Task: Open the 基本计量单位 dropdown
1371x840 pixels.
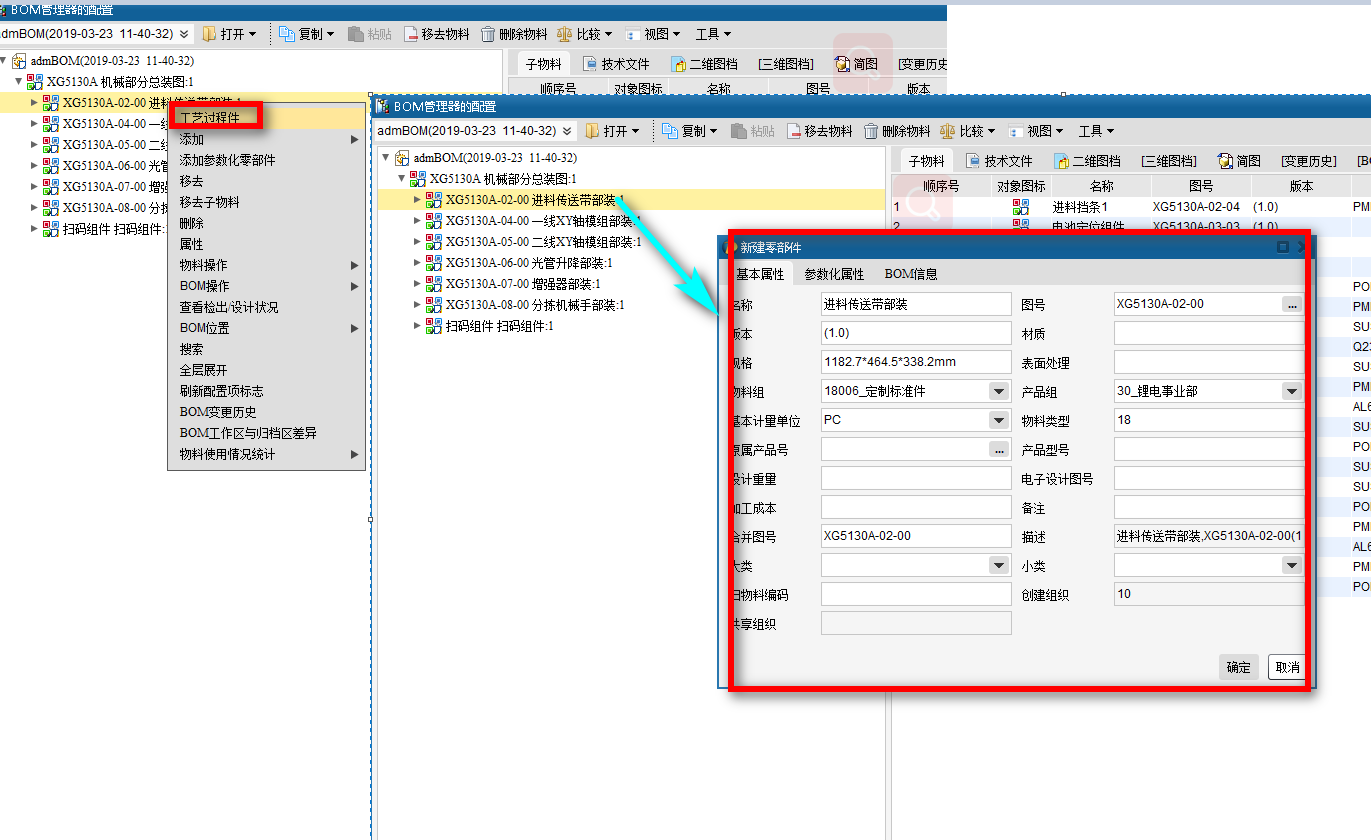Action: [x=998, y=420]
